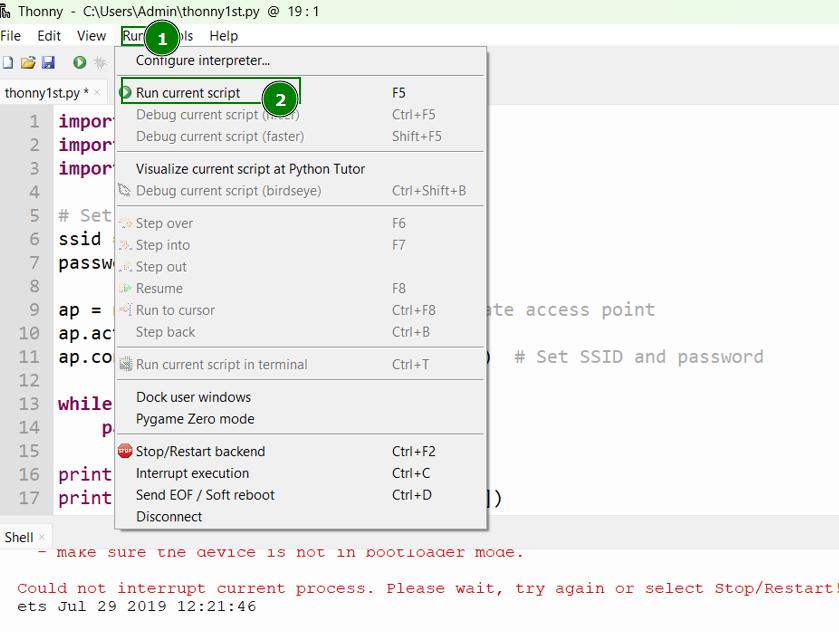The image size is (839, 632).
Task: Select Disconnect in Run menu
Action: click(301, 516)
